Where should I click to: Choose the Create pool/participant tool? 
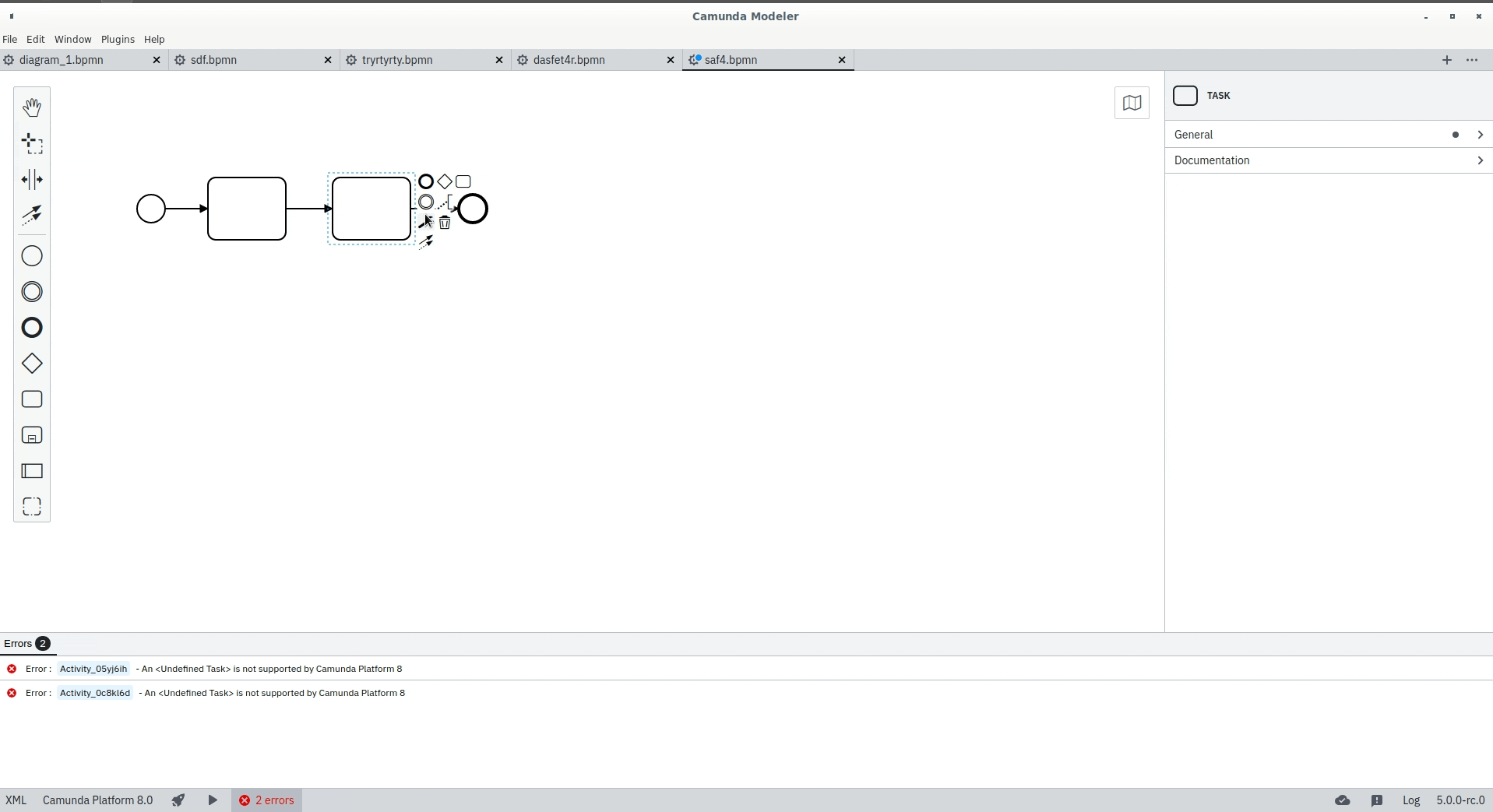click(x=32, y=471)
